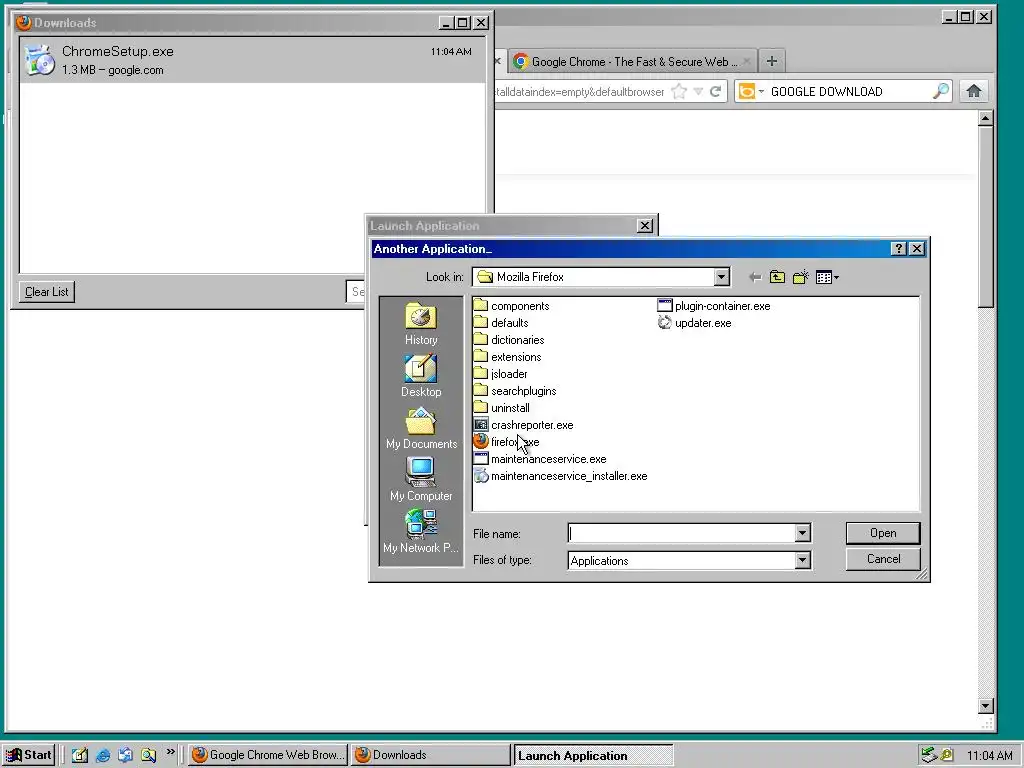Select the components folder
1024x768 pixels.
(x=511, y=306)
